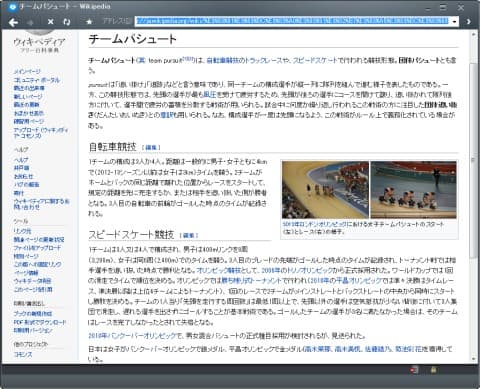Open the アップロード (ウィキメディア・コモンズ) link
This screenshot has height=389, width=480.
[x=41, y=133]
